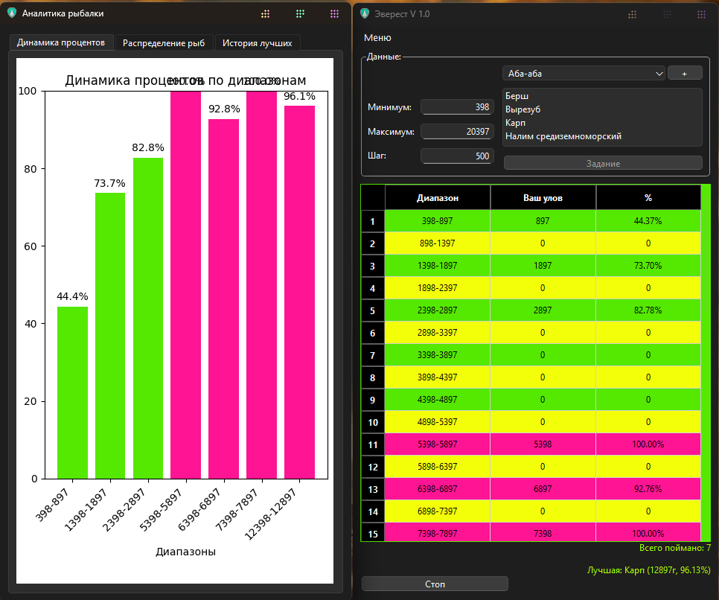The width and height of the screenshot is (719, 600).
Task: Switch to the Распределение рыб tab
Action: (163, 43)
